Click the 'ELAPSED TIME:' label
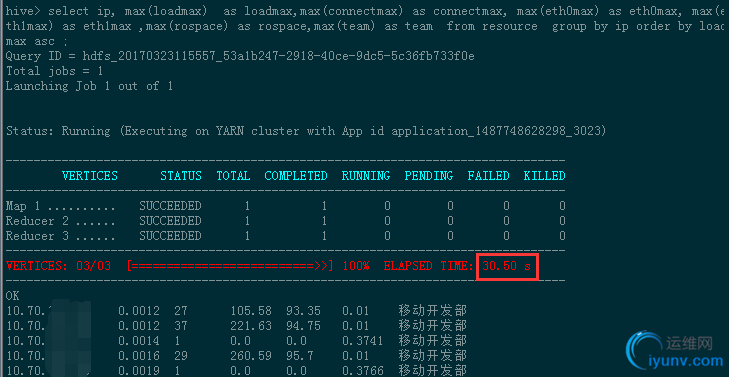The width and height of the screenshot is (729, 377). [429, 266]
